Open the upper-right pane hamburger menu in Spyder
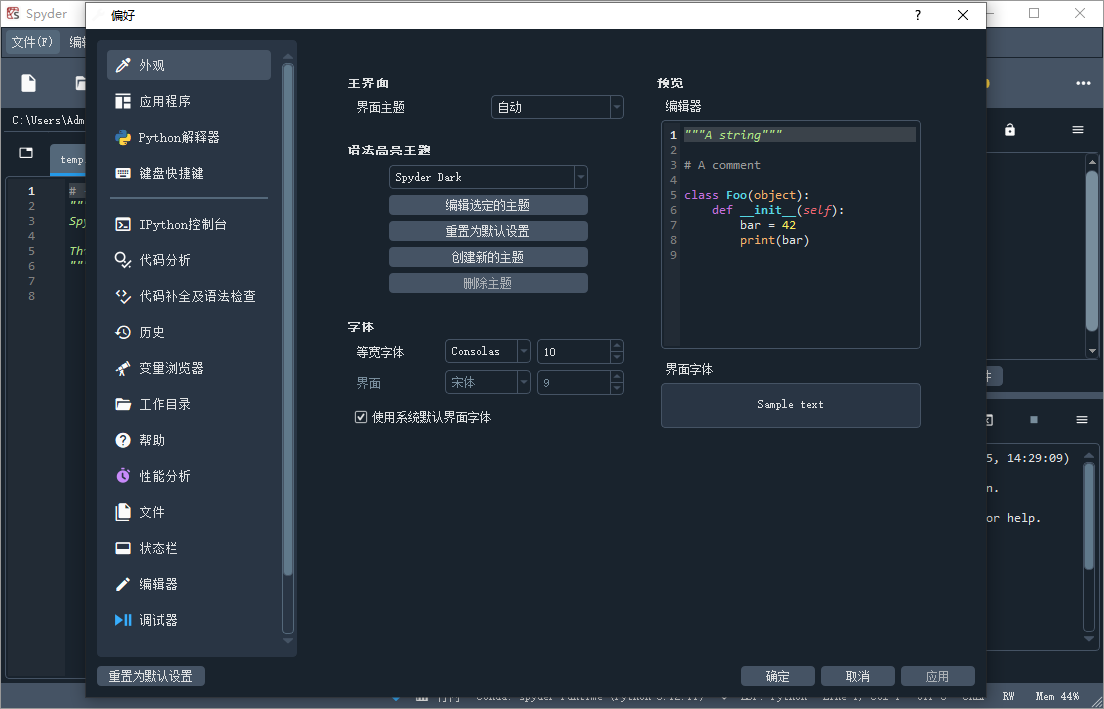The width and height of the screenshot is (1104, 709). (1078, 130)
